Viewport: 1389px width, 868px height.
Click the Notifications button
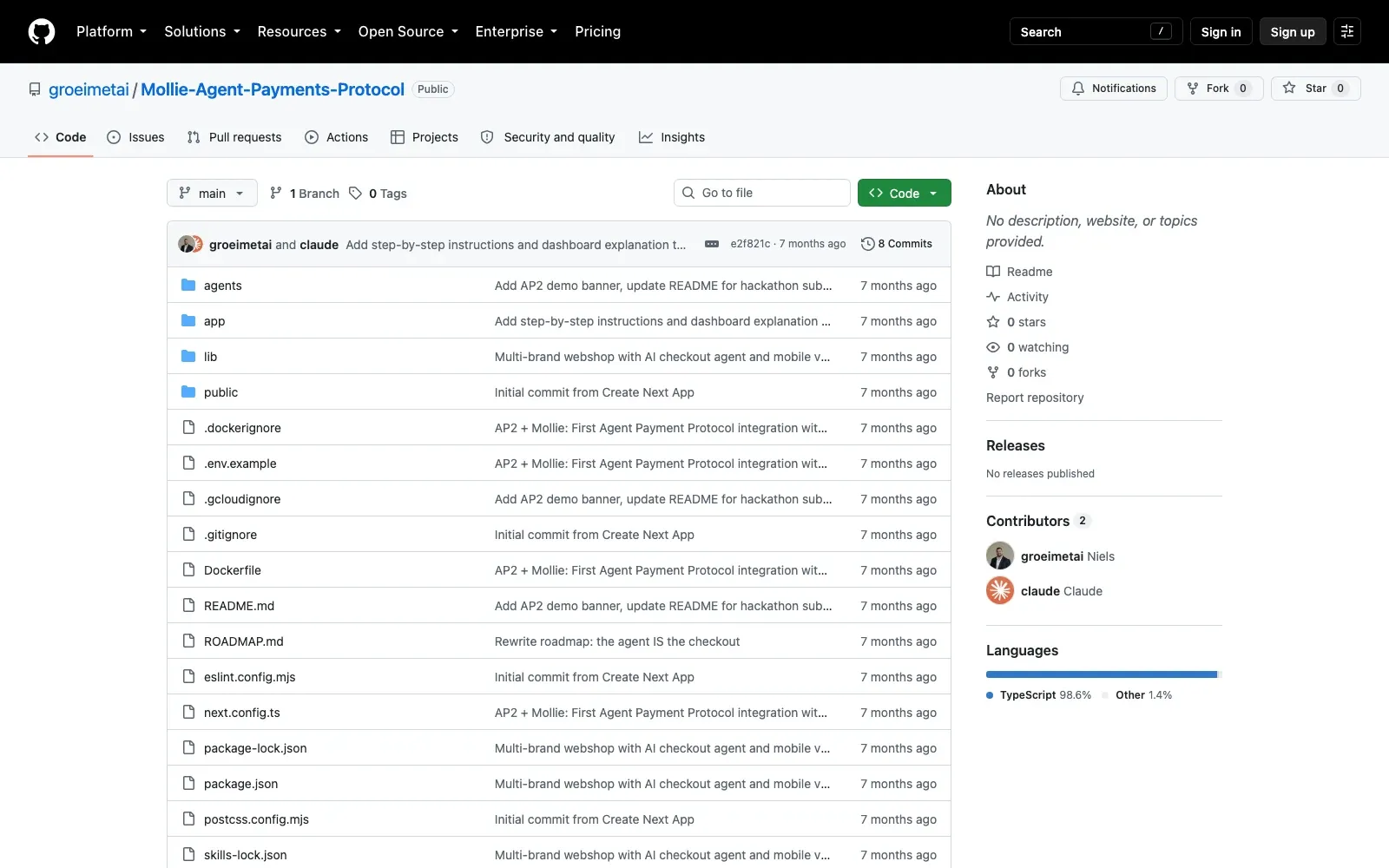(x=1114, y=89)
